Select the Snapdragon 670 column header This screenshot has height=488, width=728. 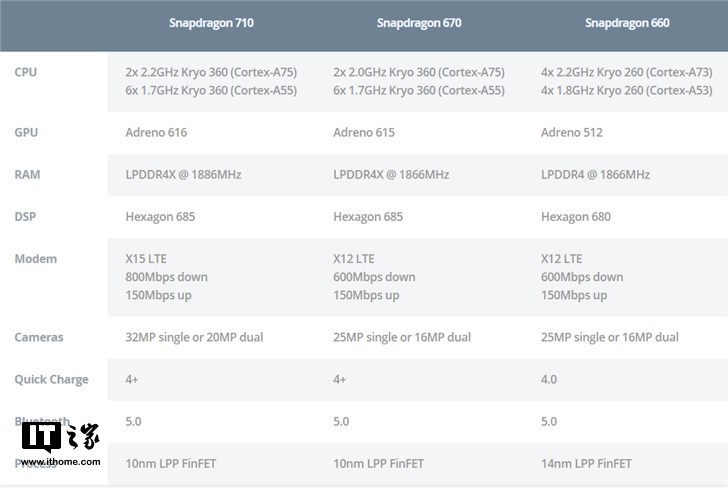pyautogui.click(x=419, y=23)
